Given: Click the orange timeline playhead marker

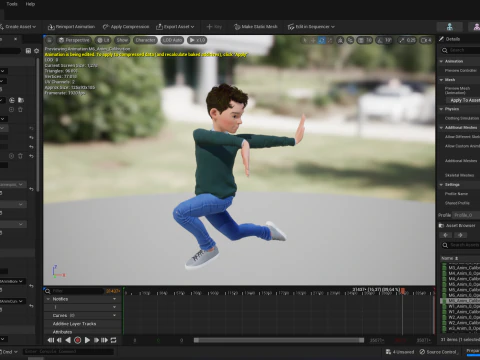Looking at the screenshot, I should tap(403, 291).
